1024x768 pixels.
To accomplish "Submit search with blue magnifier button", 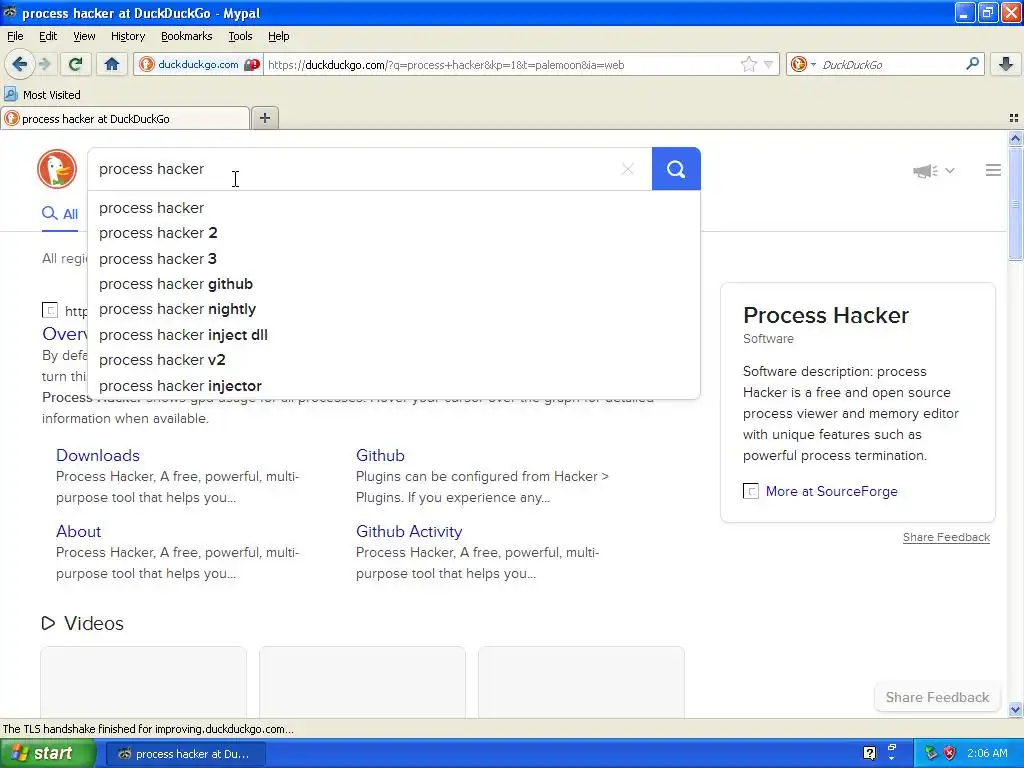I will [676, 169].
